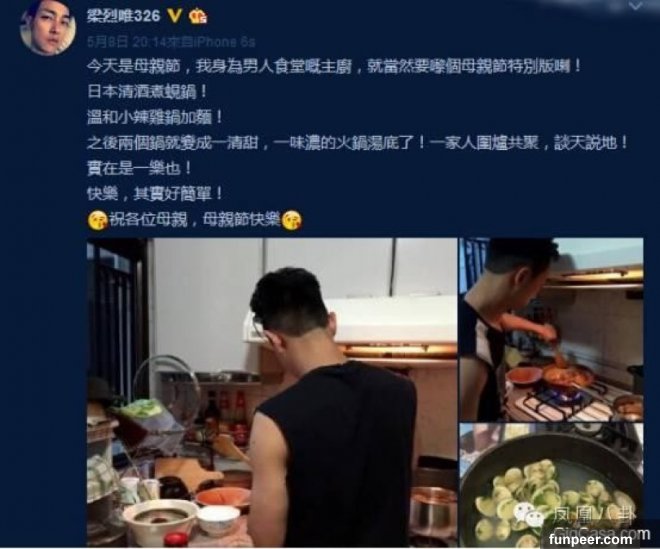660x549 pixels.
Task: Expand the post options chevron at top right
Action: (636, 6)
